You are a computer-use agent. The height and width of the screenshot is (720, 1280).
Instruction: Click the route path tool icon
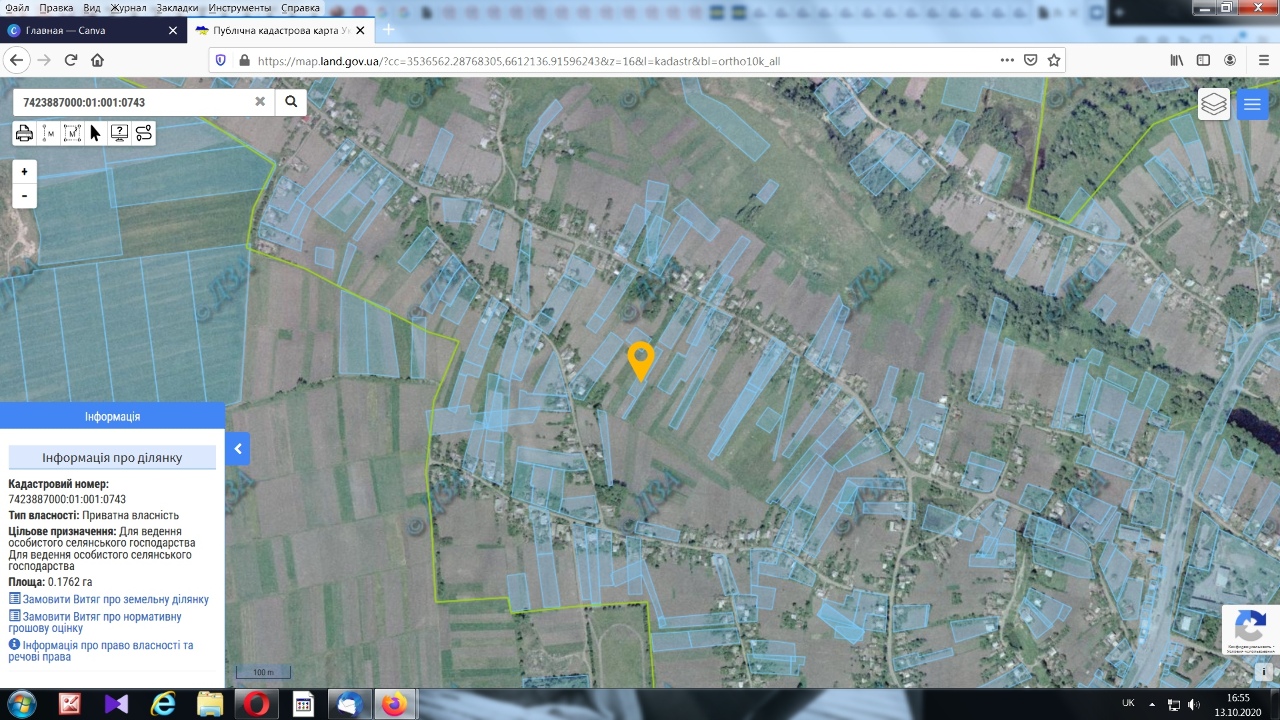(x=144, y=133)
